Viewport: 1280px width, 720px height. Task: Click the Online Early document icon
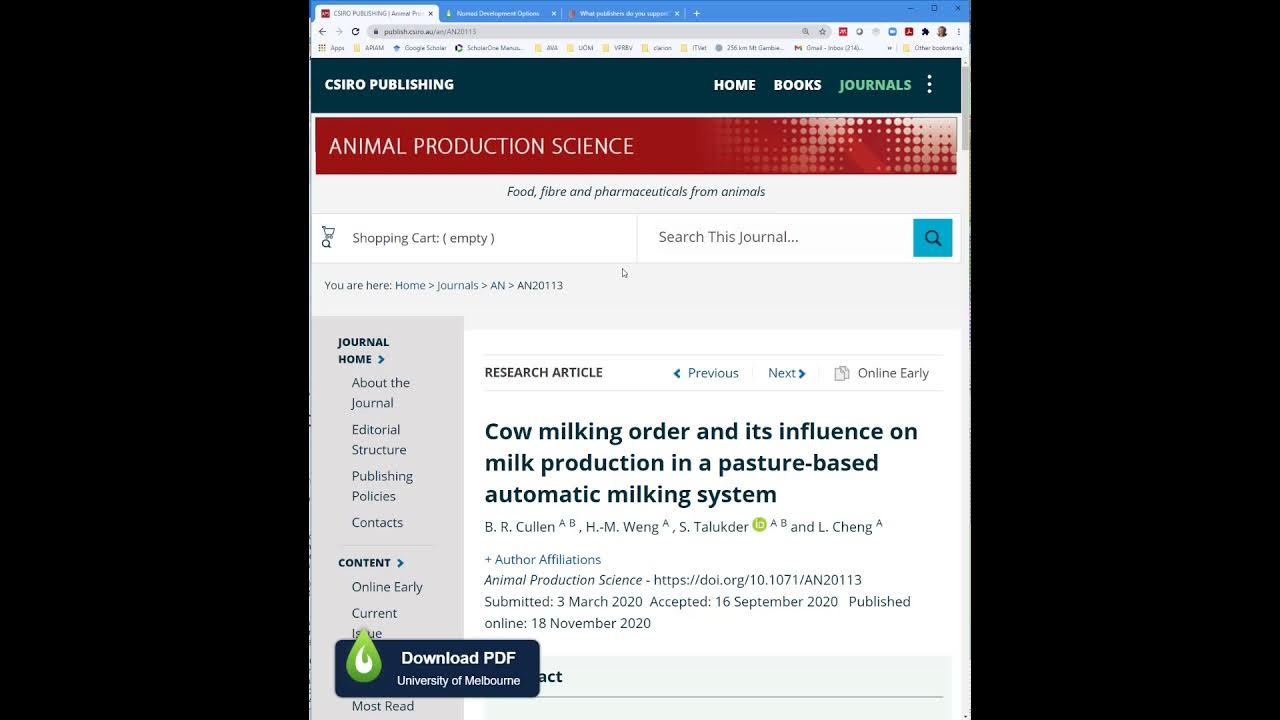(842, 373)
